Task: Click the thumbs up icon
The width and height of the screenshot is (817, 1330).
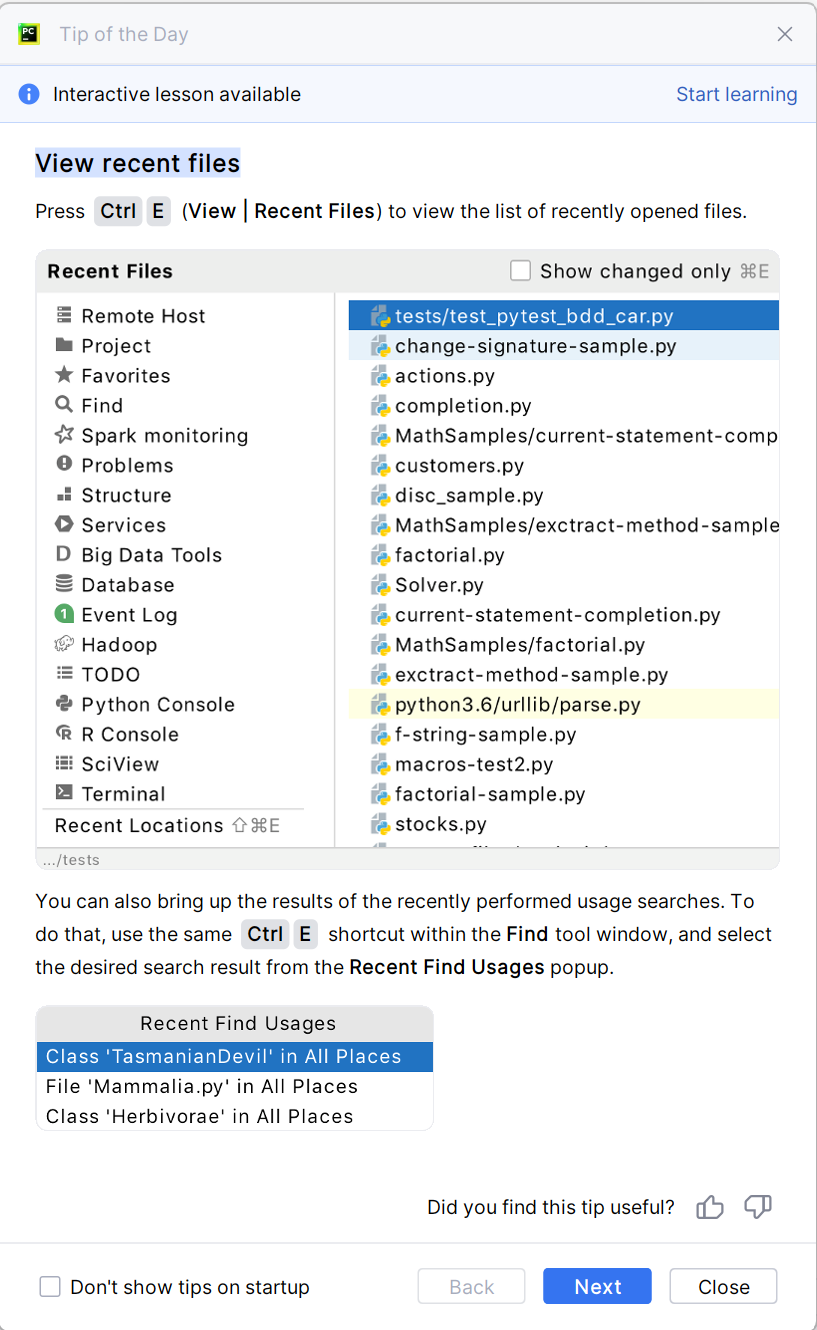Action: 710,1207
